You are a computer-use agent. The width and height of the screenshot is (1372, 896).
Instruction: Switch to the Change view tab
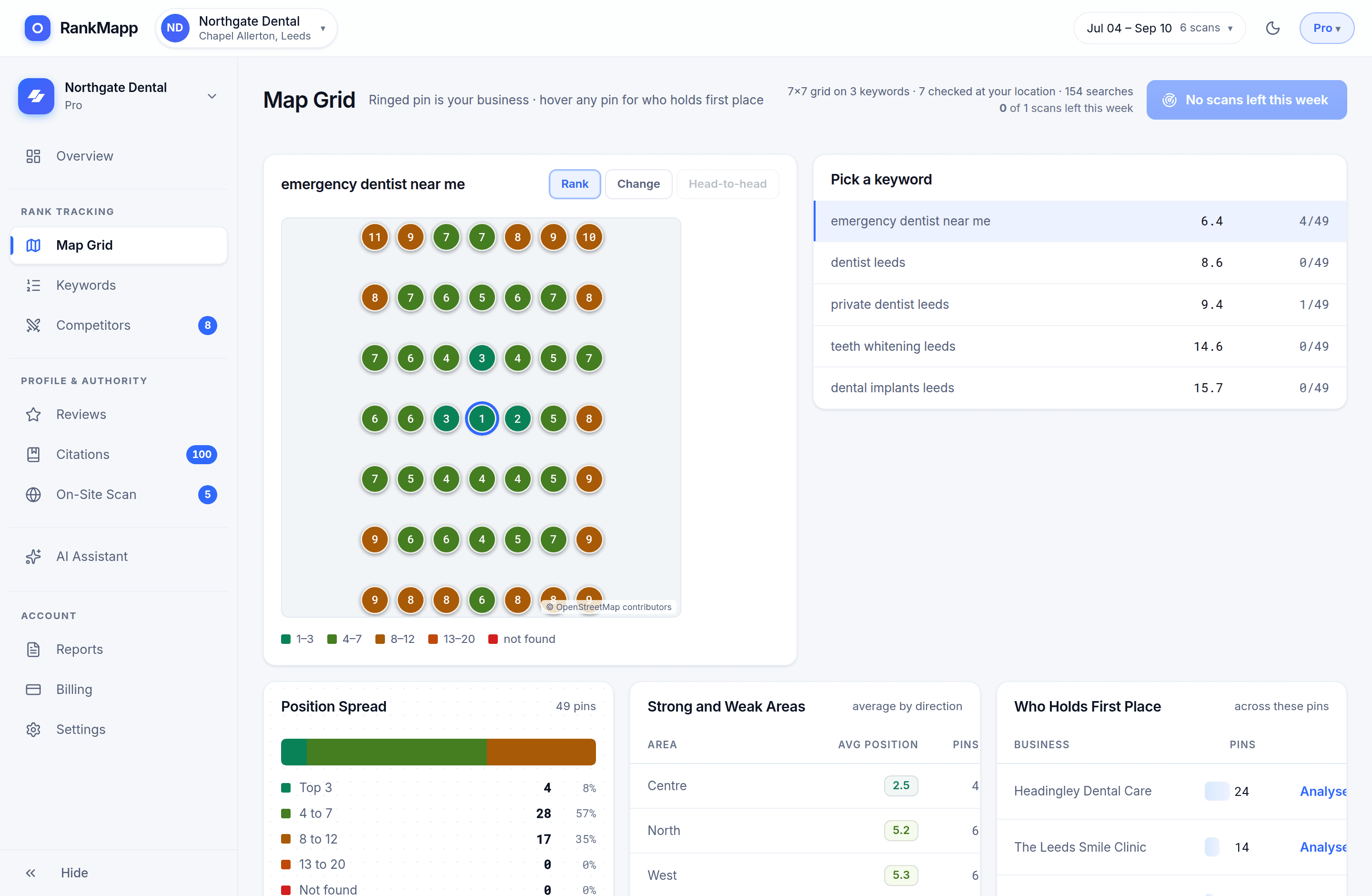tap(638, 184)
